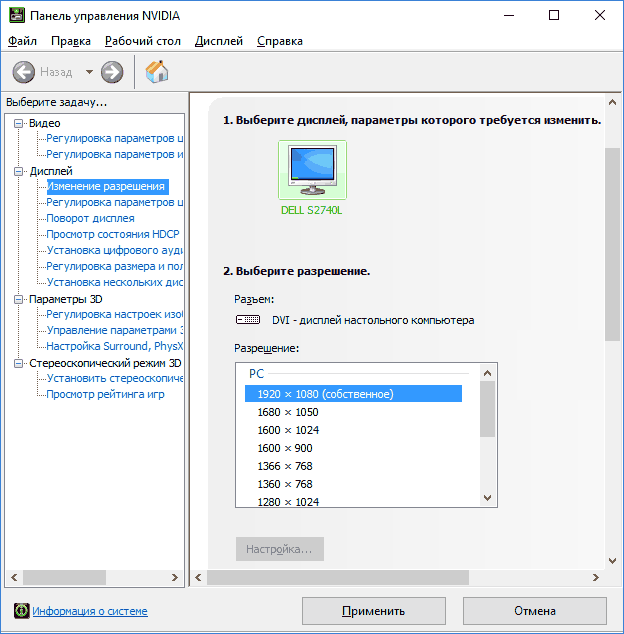624x634 pixels.
Task: Click resolution list scroll down arrow
Action: coord(487,498)
